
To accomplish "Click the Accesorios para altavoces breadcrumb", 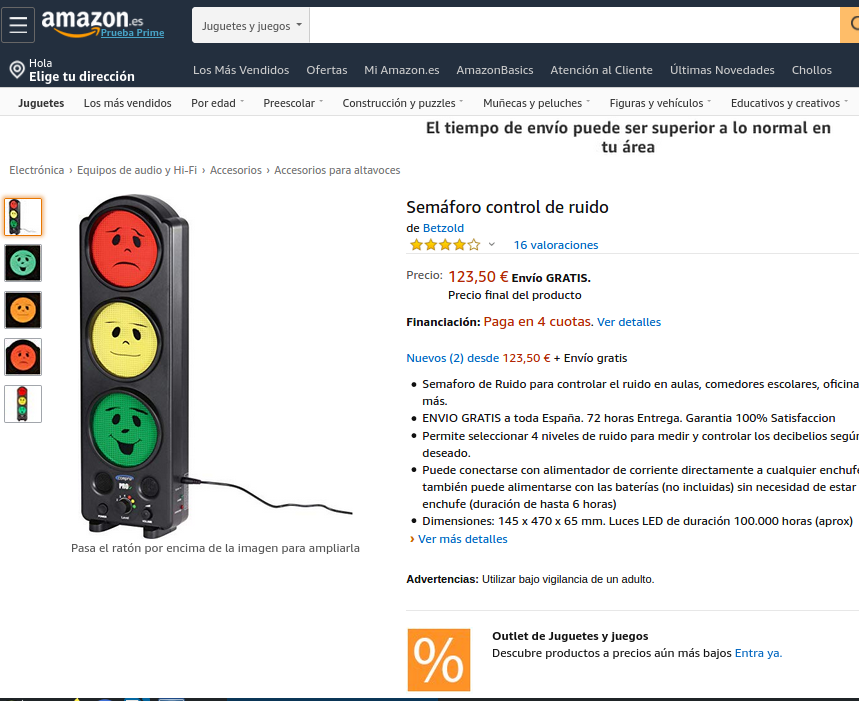I will click(337, 170).
